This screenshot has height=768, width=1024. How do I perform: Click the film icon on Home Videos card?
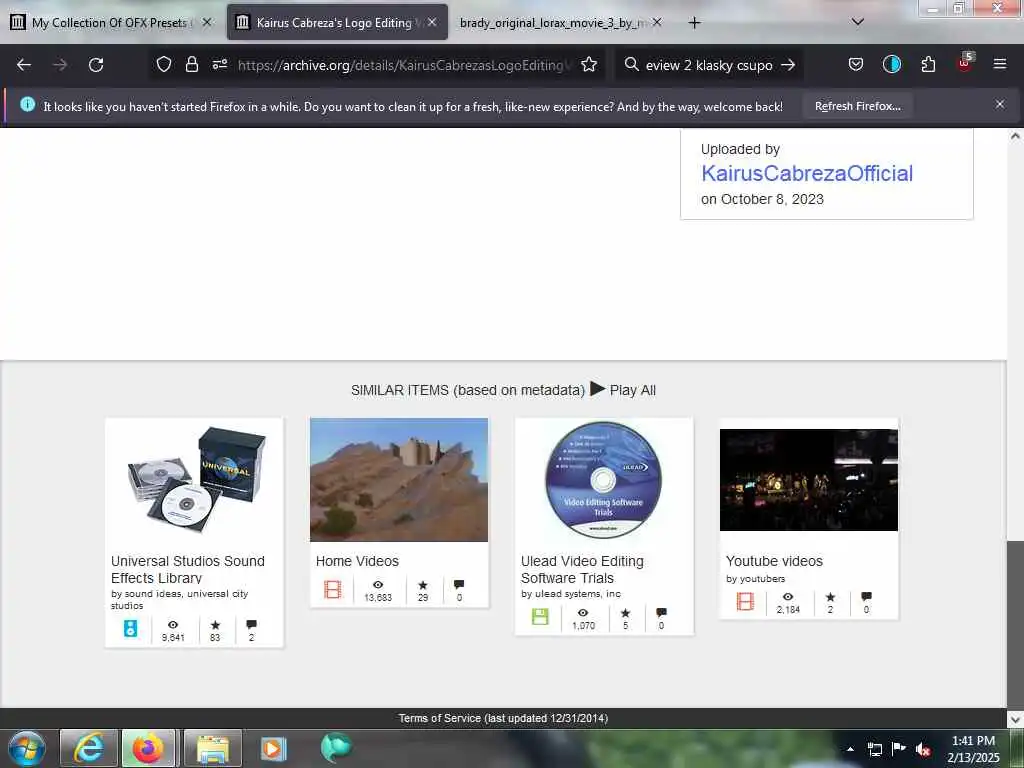332,589
